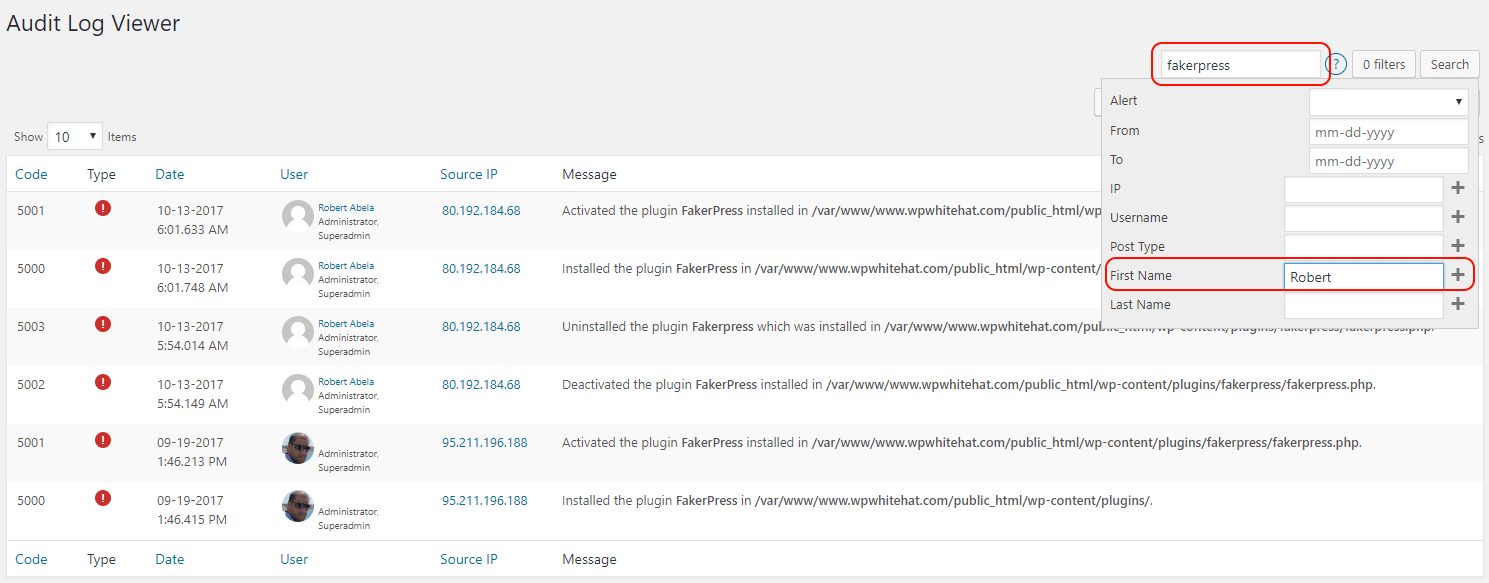Open Robert Abela link in 6:01.748 row

(x=346, y=266)
